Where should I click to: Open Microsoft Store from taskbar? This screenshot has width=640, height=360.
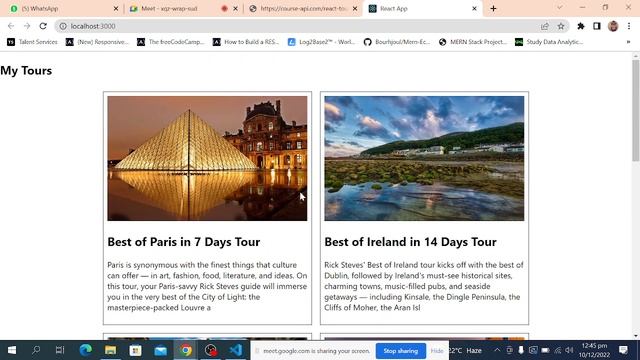coord(135,350)
